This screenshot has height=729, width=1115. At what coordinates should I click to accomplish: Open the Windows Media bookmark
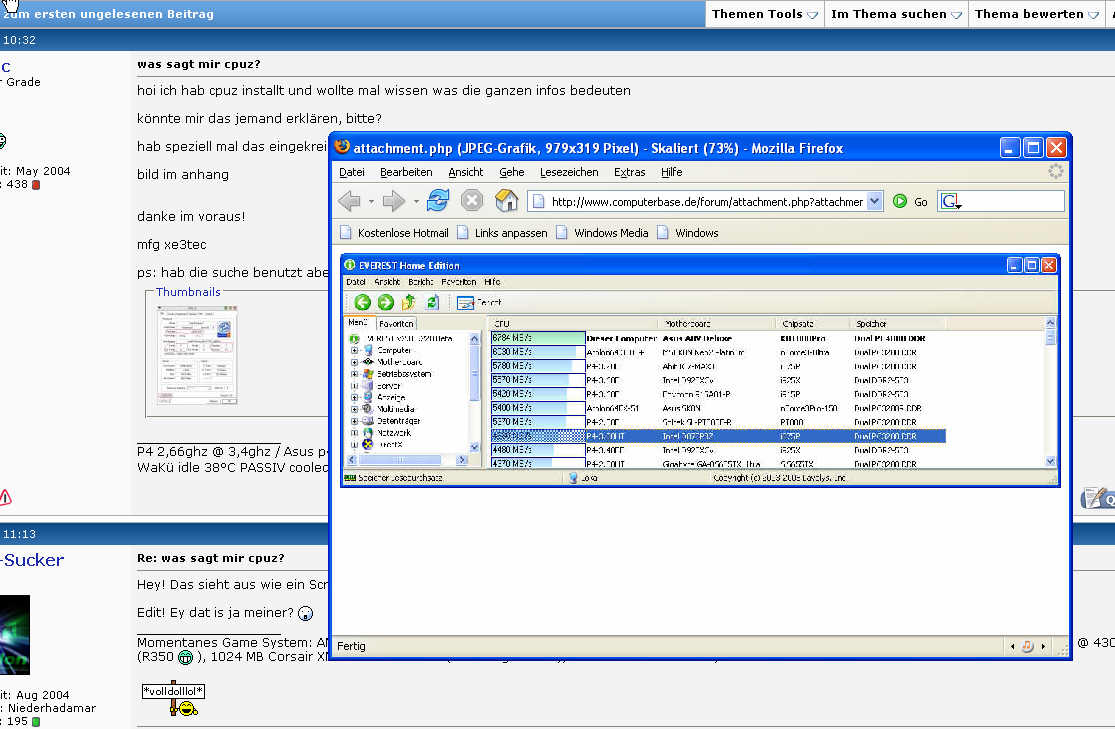pos(602,233)
